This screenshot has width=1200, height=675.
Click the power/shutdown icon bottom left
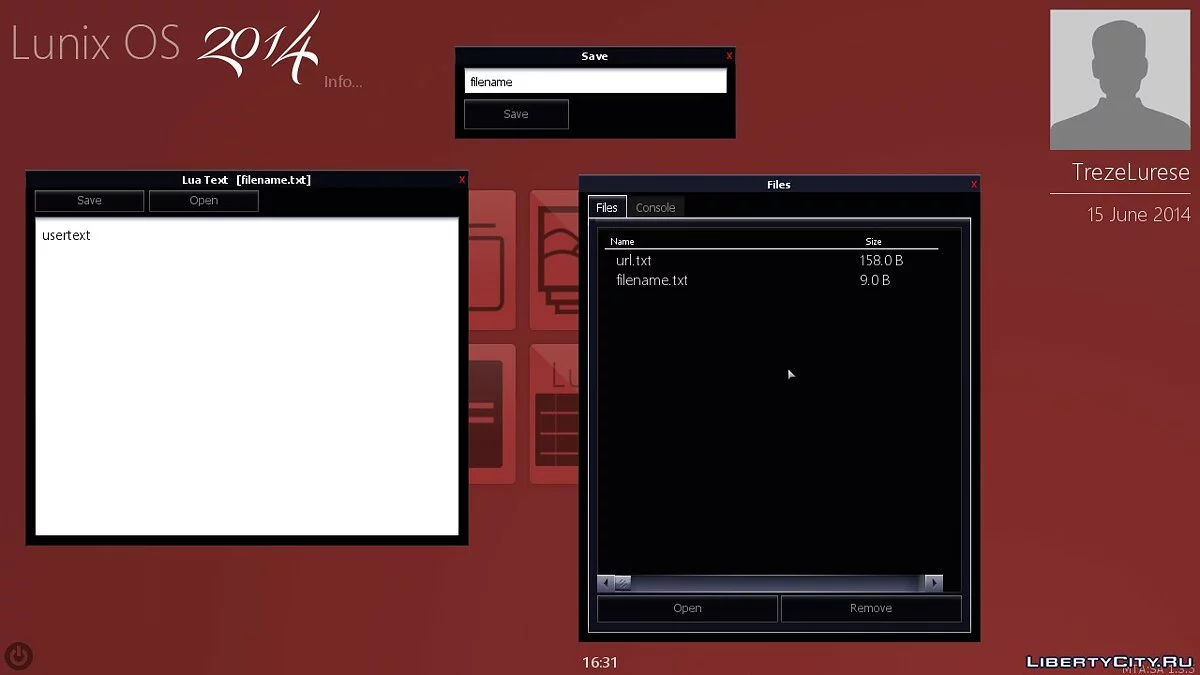coord(18,655)
